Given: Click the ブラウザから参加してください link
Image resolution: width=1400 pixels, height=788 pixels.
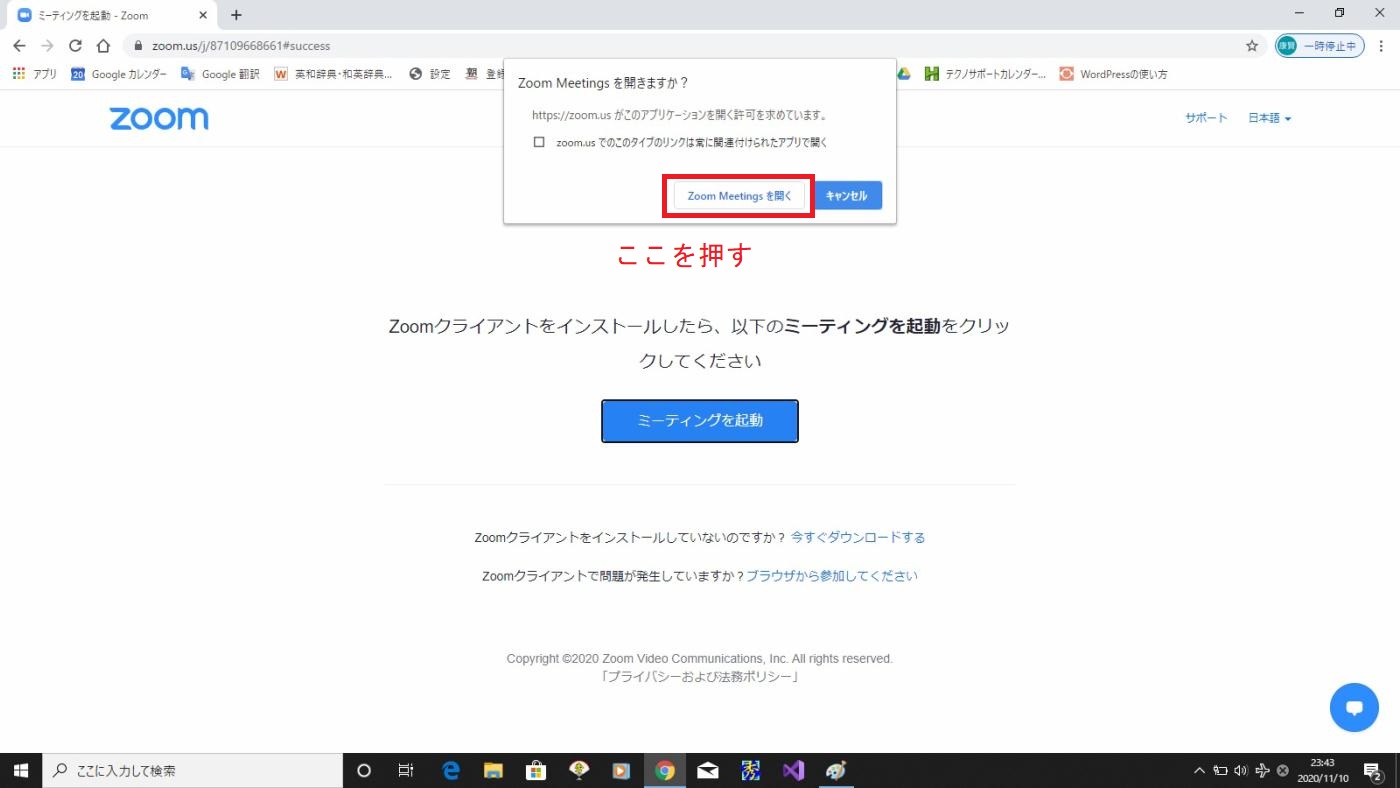Looking at the screenshot, I should [x=832, y=576].
